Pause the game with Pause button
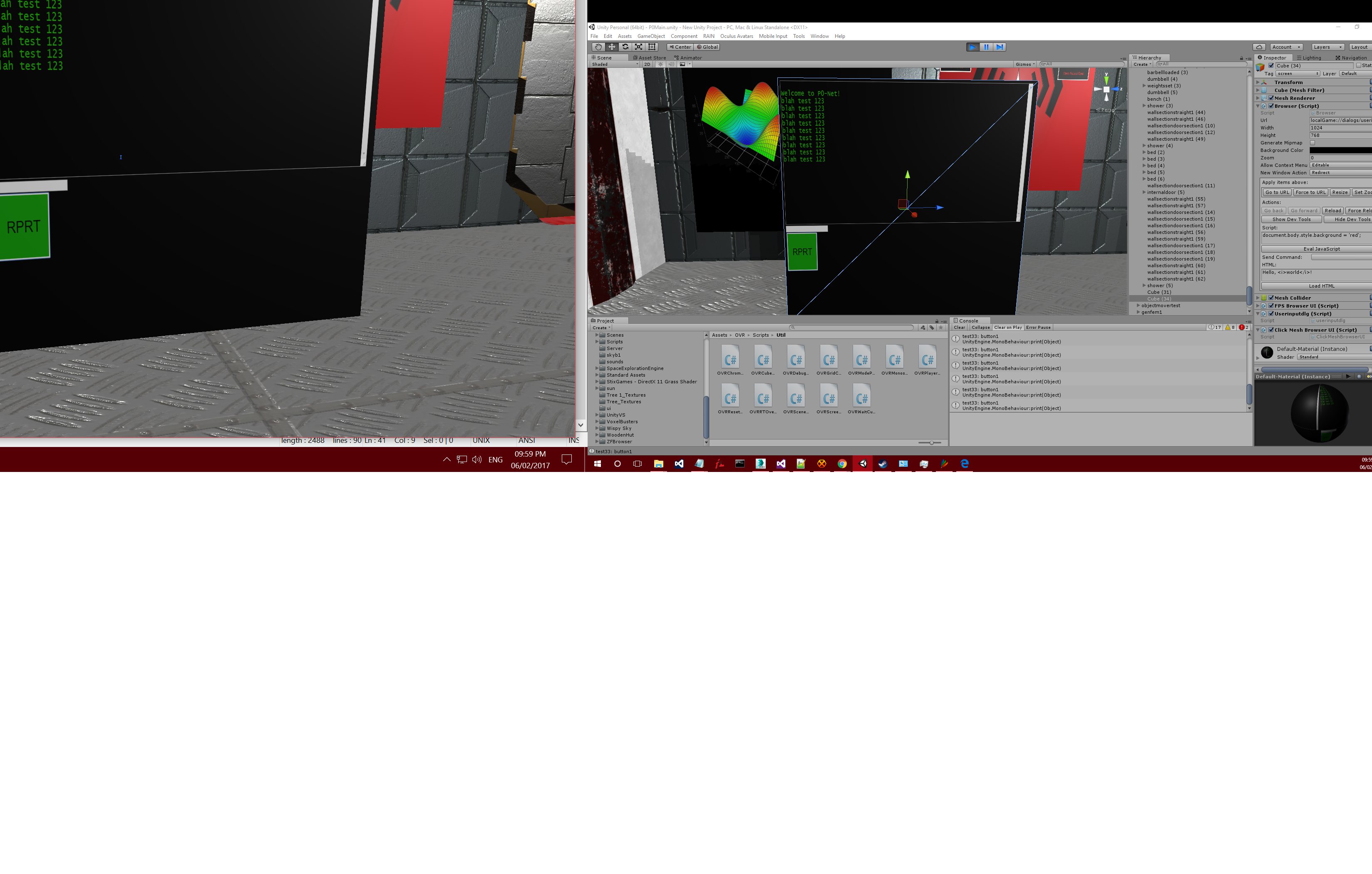This screenshot has width=1372, height=874. click(986, 47)
